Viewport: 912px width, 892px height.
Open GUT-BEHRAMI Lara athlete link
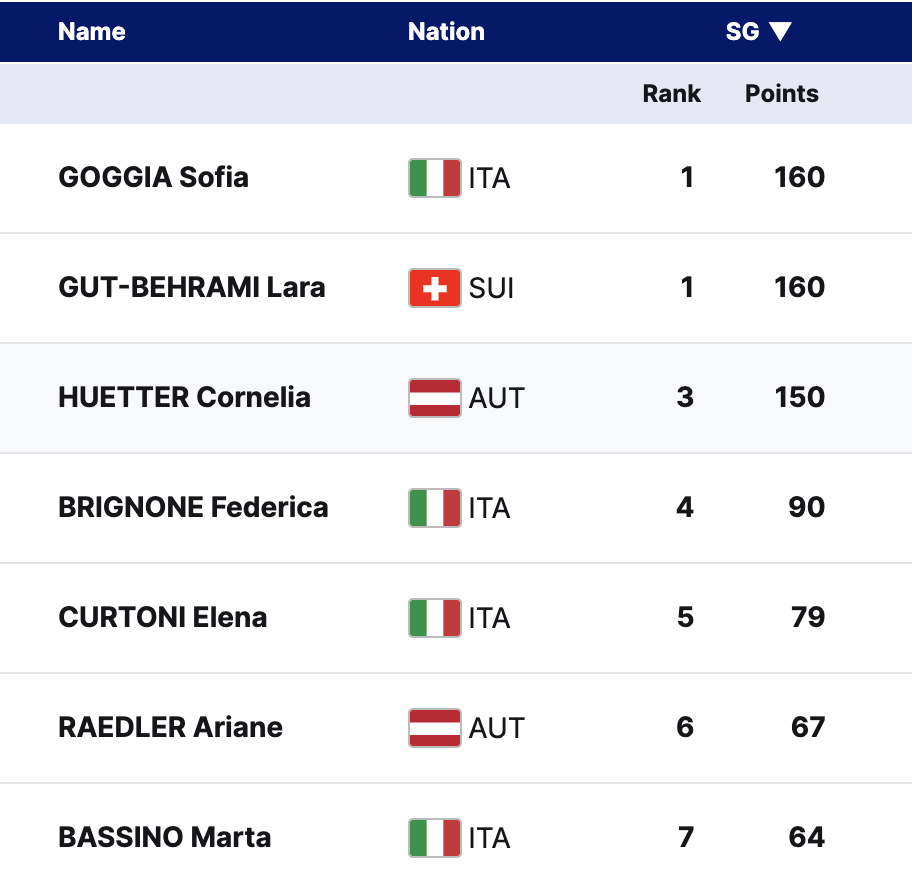(x=191, y=288)
